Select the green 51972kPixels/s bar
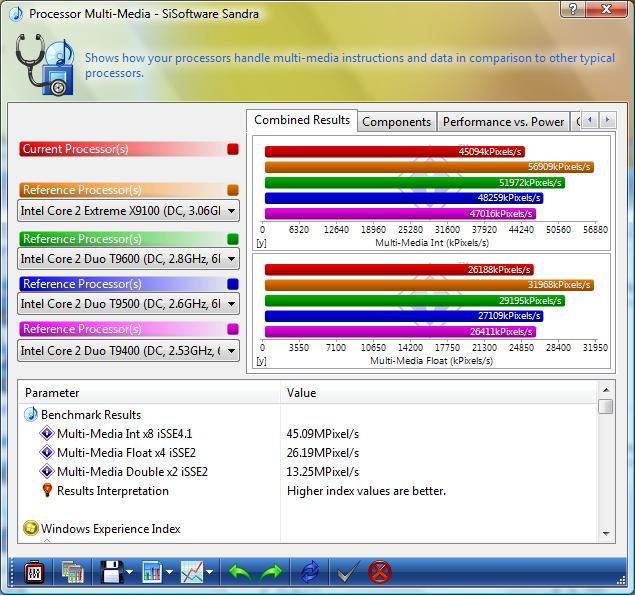This screenshot has height=596, width=635. click(415, 183)
